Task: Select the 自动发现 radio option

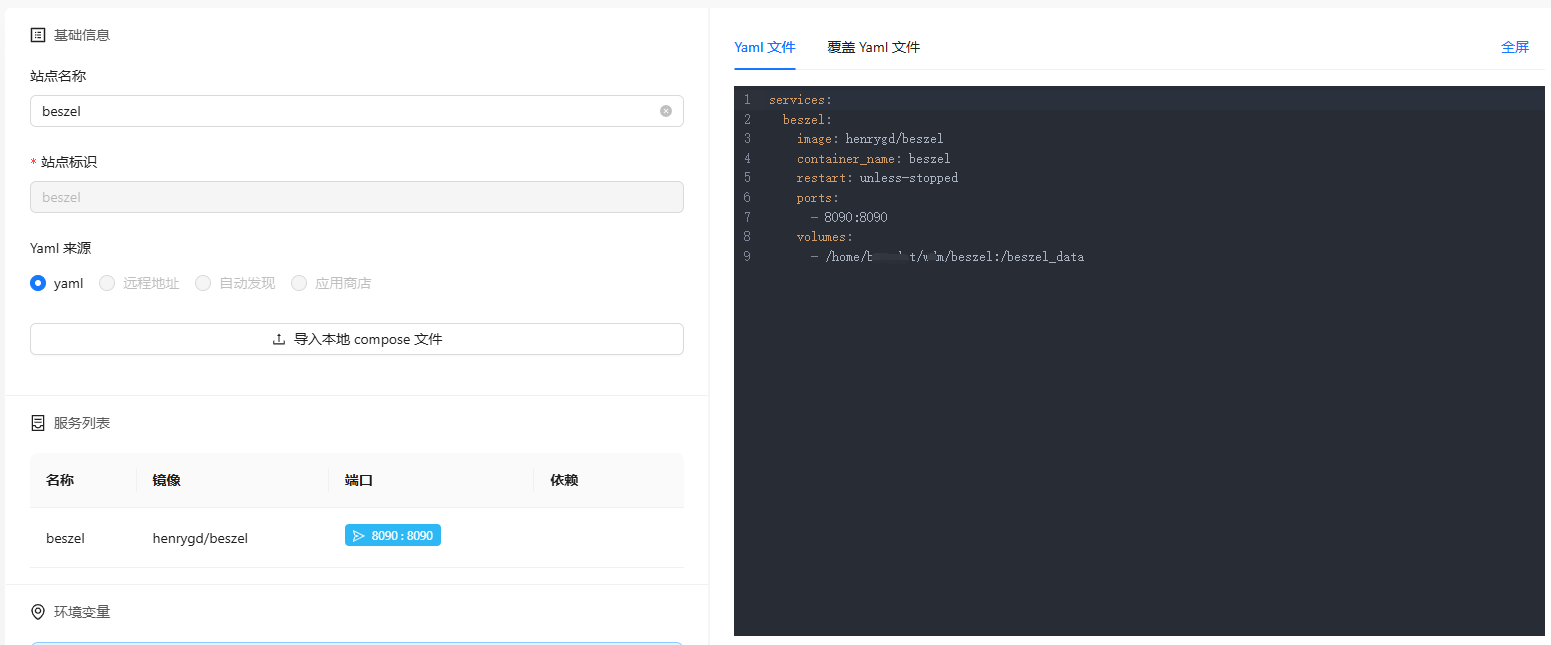Action: pyautogui.click(x=203, y=283)
